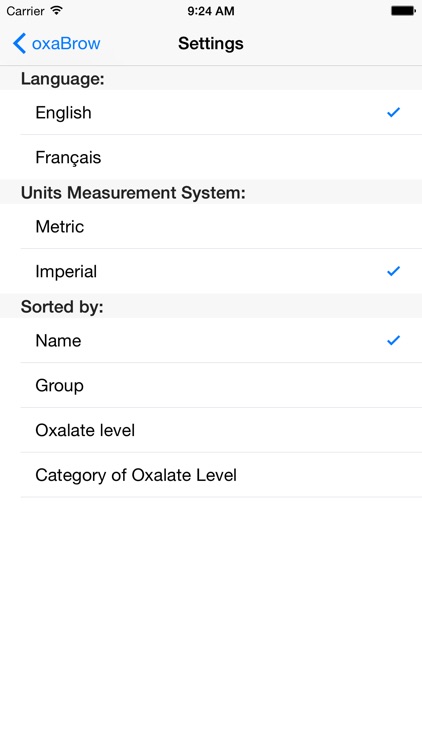The height and width of the screenshot is (750, 422).
Task: Sort by Category of Oxalate Level
Action: point(211,475)
